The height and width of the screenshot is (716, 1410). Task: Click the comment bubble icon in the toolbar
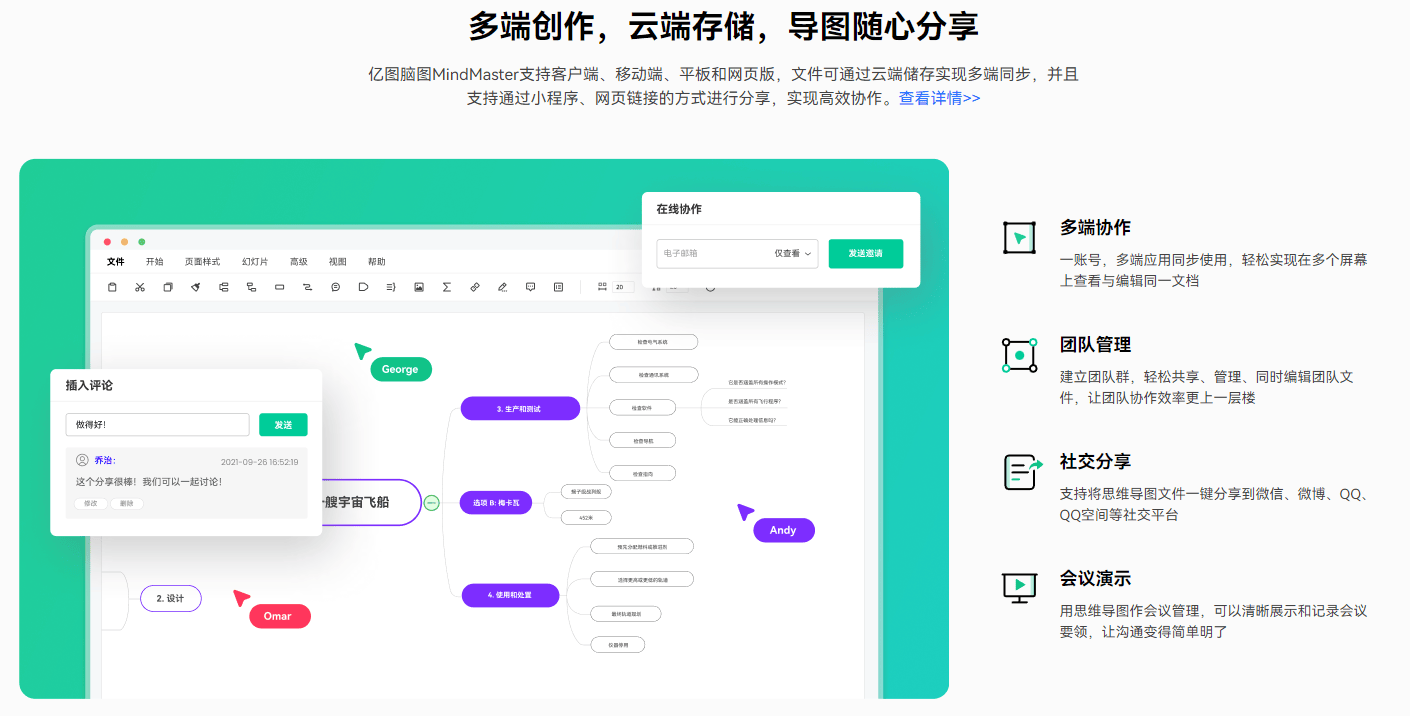530,287
